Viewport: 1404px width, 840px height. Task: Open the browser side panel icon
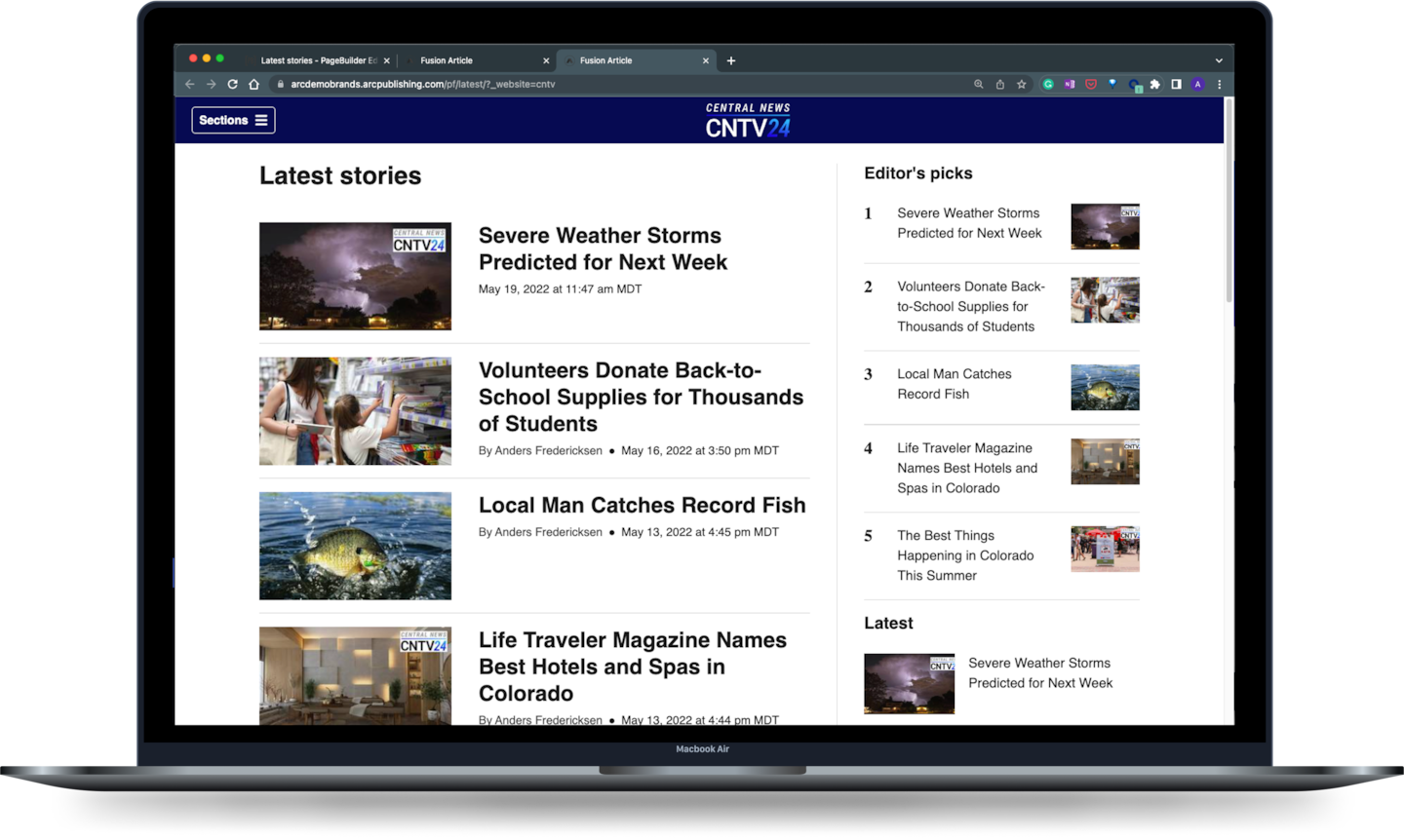pyautogui.click(x=1177, y=84)
